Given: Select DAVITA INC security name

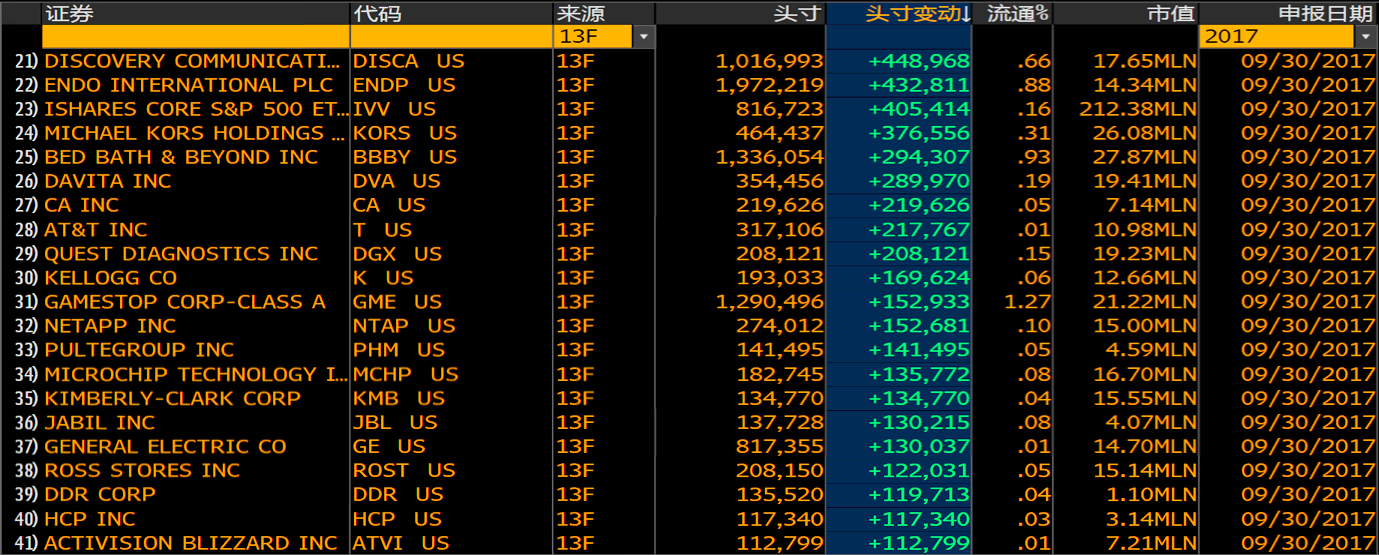Looking at the screenshot, I should [x=108, y=181].
